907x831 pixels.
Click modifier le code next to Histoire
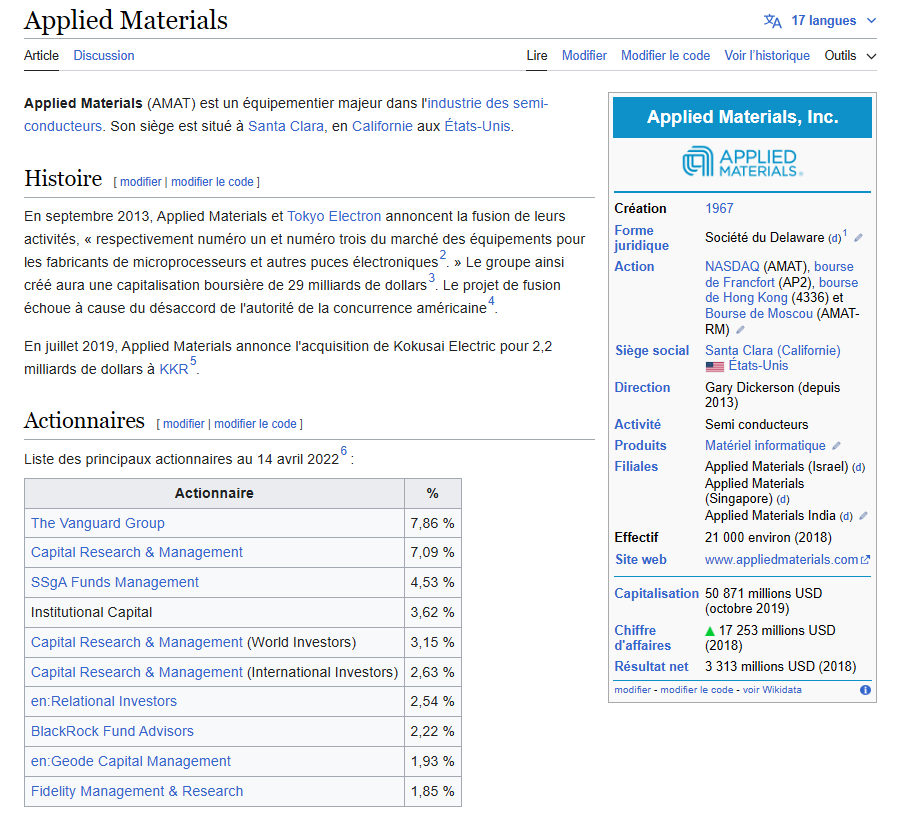(212, 182)
